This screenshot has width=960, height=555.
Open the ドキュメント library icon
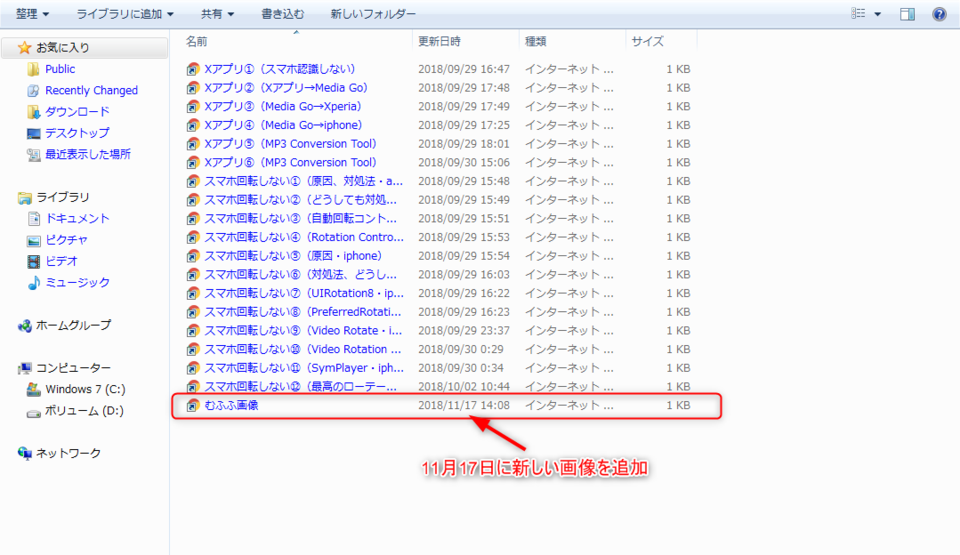pos(34,219)
